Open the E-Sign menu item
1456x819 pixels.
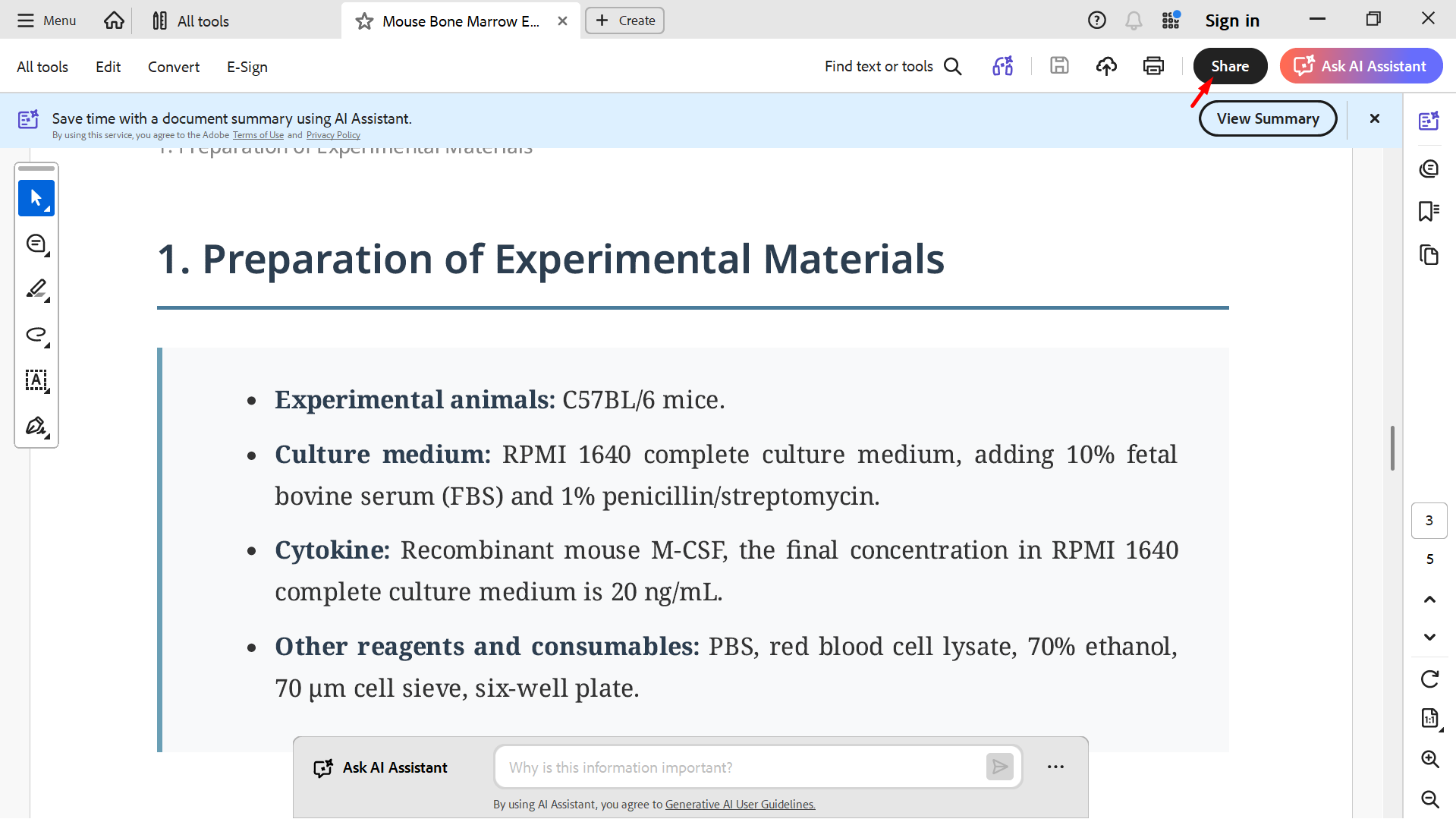pos(247,67)
